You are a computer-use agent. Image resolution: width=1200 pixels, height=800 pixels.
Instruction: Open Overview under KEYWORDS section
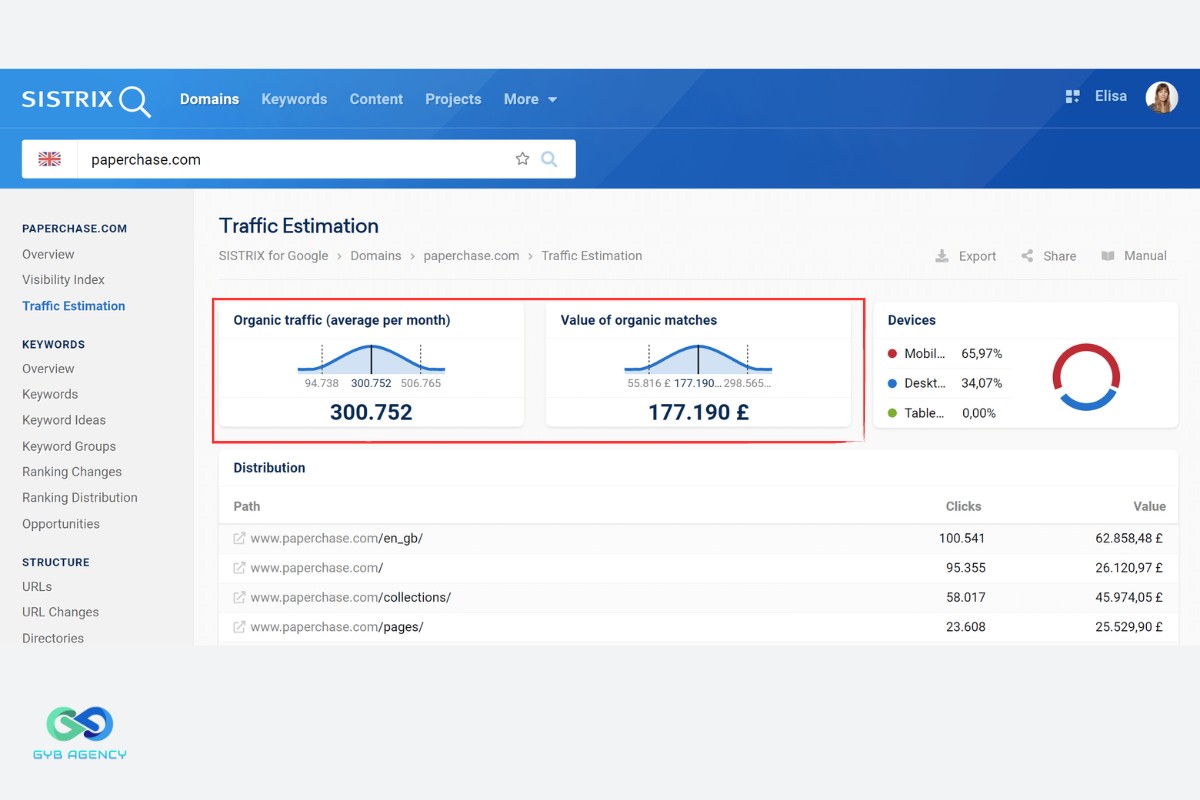click(48, 368)
